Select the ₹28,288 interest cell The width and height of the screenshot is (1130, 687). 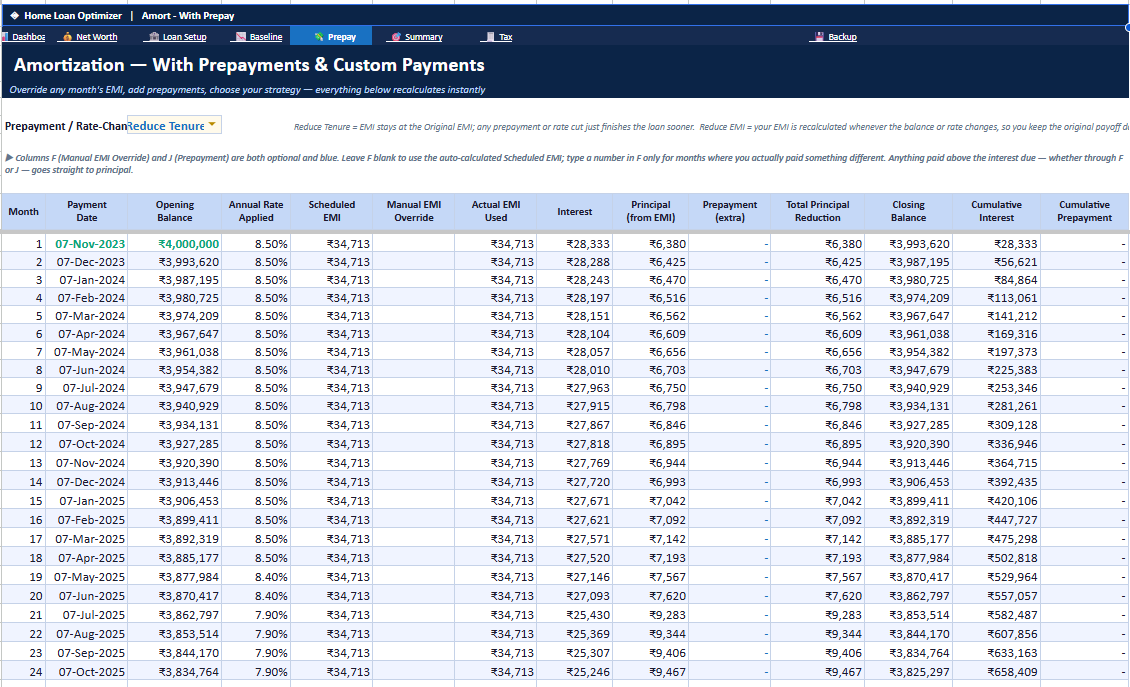(574, 262)
